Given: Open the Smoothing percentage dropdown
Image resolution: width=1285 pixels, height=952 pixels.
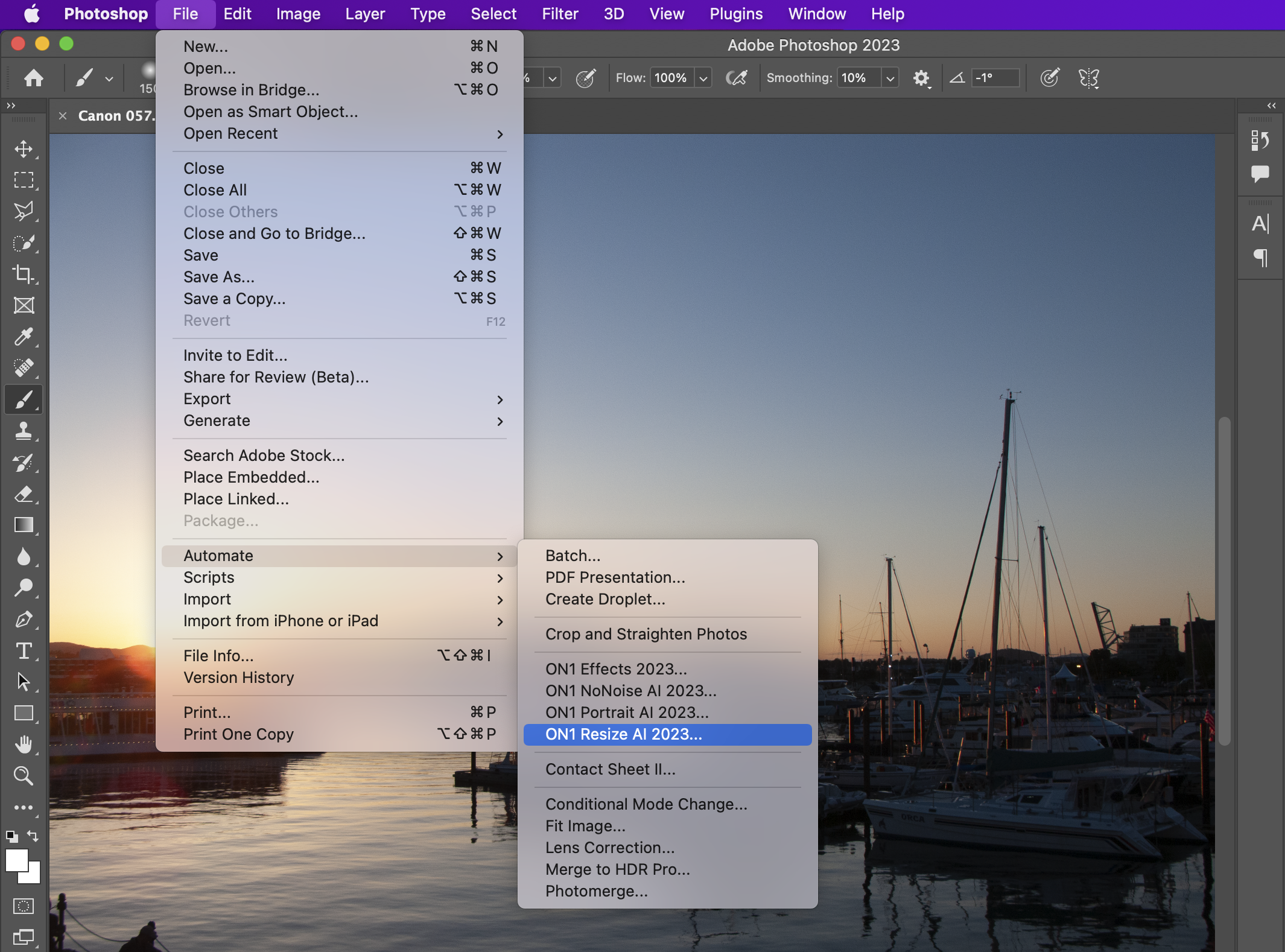Looking at the screenshot, I should pyautogui.click(x=890, y=78).
